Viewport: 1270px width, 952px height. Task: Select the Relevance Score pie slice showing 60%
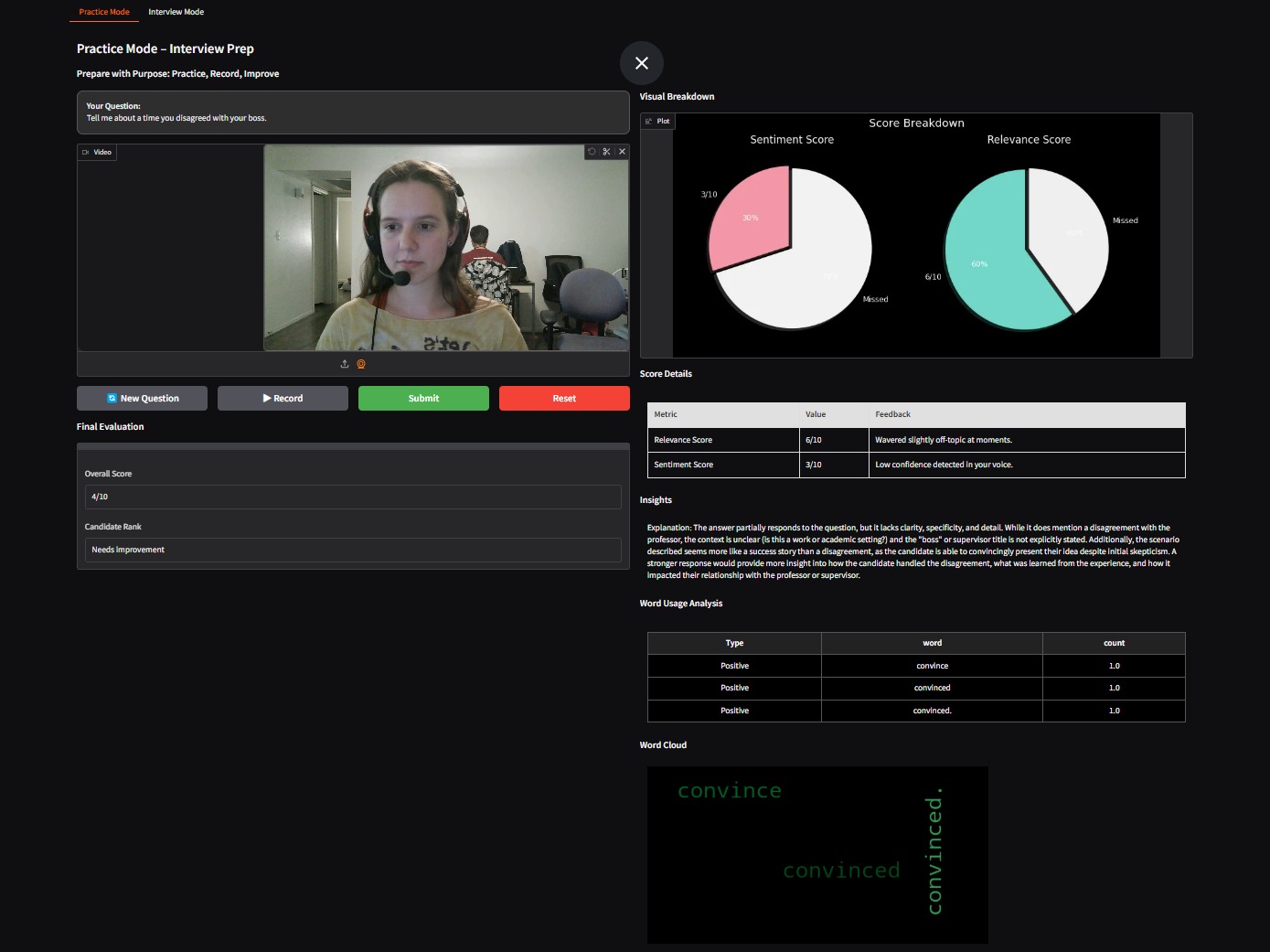click(x=980, y=263)
